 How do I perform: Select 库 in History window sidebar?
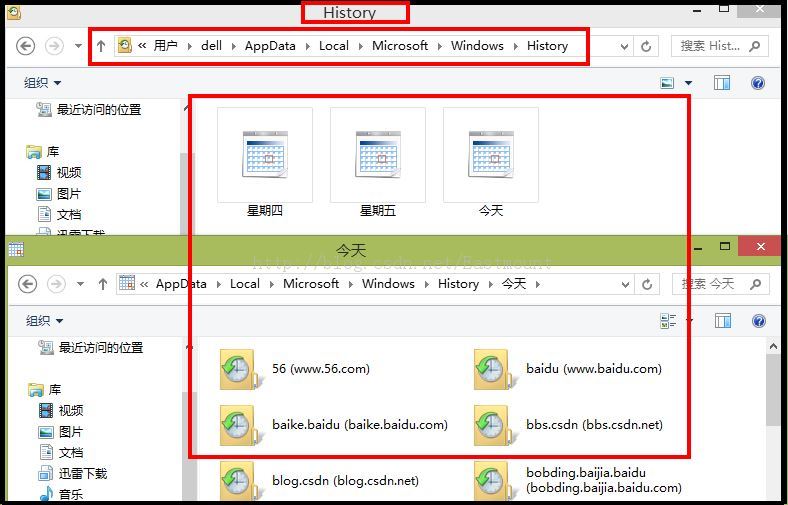tap(43, 151)
